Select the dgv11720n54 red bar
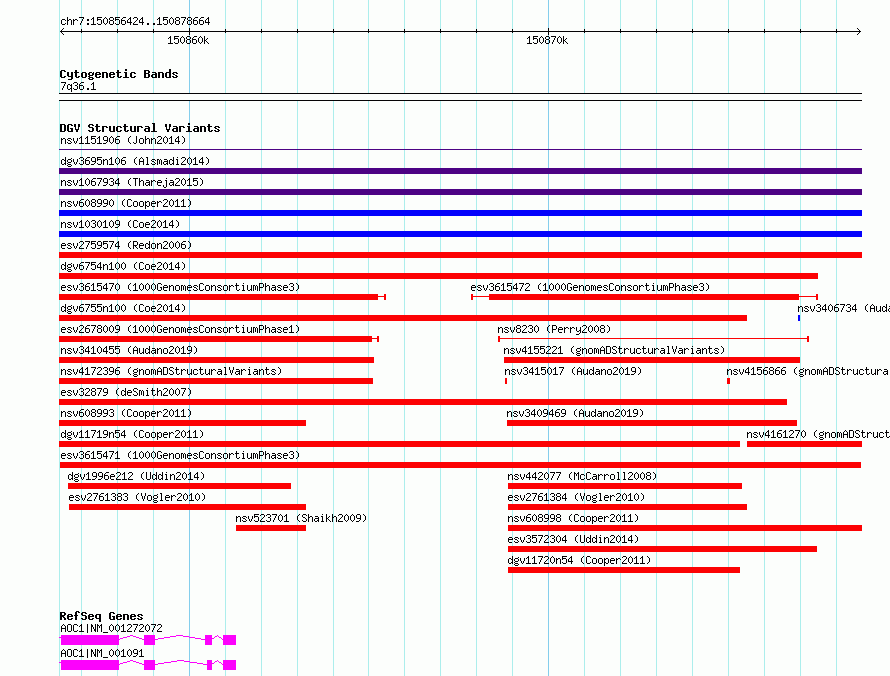Screen dimensions: 890x676 click(624, 570)
